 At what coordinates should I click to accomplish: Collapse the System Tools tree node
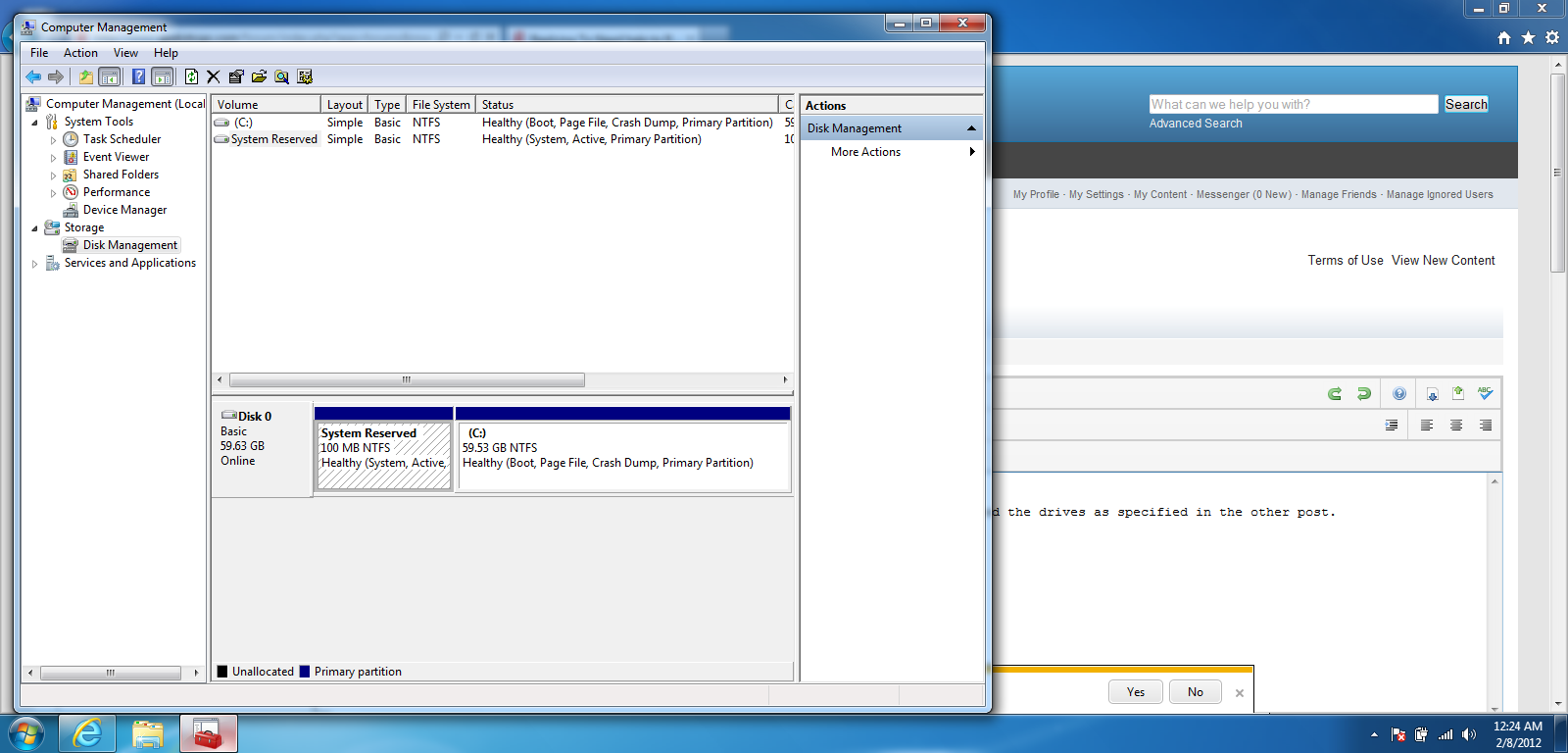click(35, 123)
